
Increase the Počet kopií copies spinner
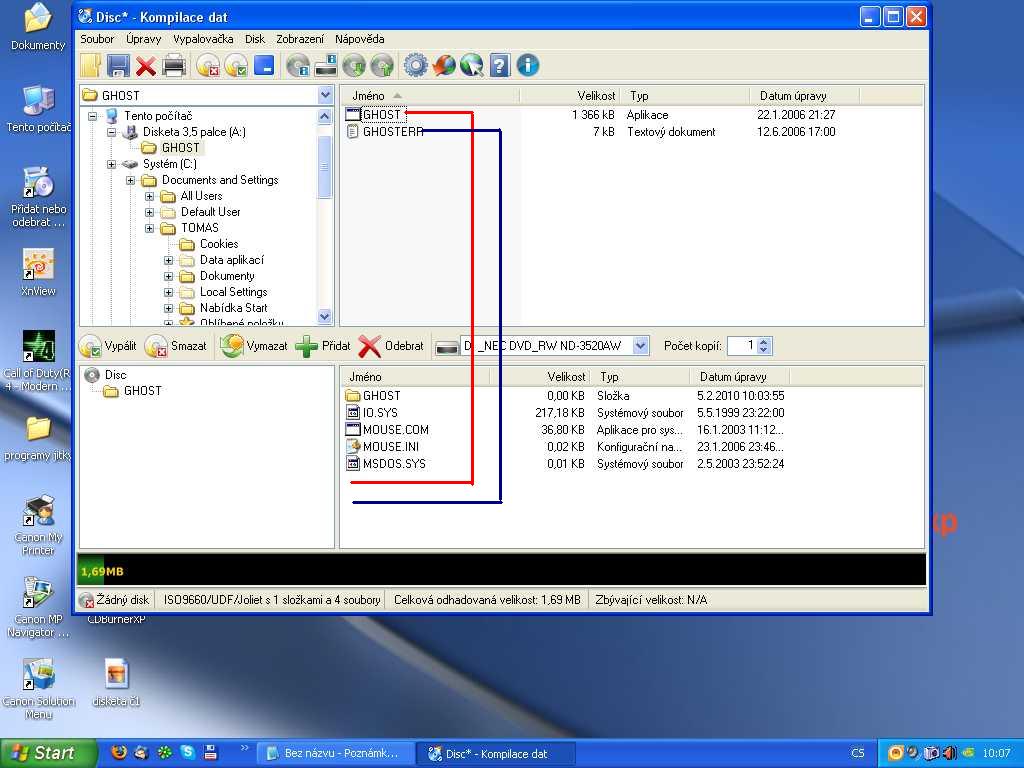click(765, 341)
